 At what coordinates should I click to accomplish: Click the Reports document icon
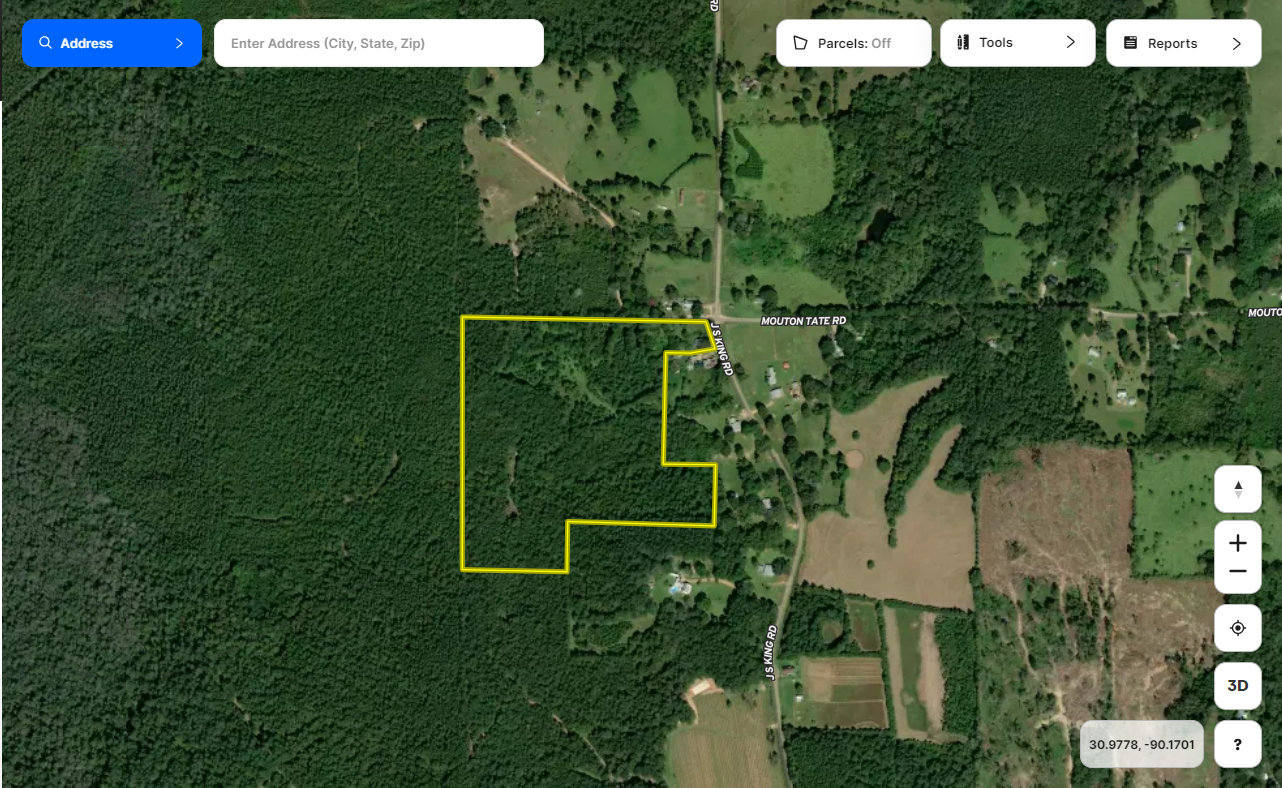click(x=1131, y=43)
